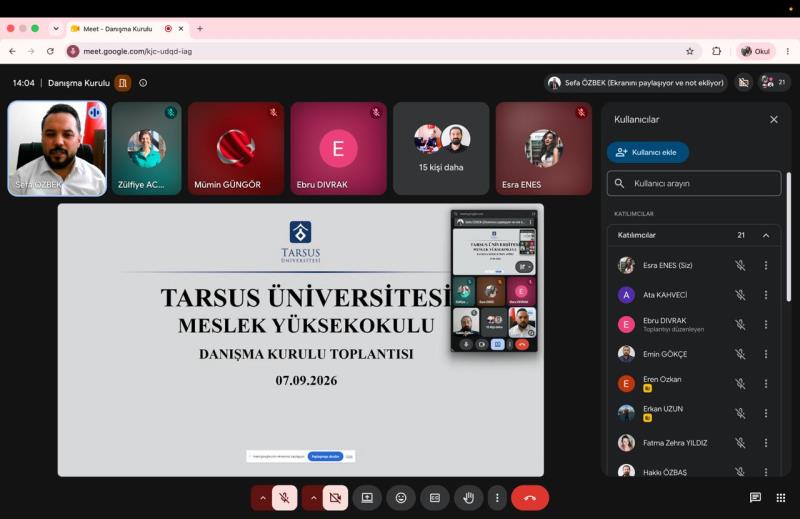
Task: Click Sefa ÖZBEK screen sharing banner
Action: pos(637,83)
